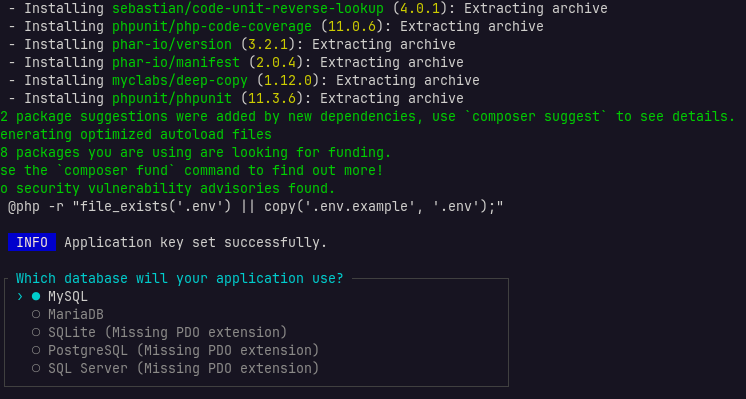Click the 'Which database will your application use?' prompt
Screen dimensions: 746x399
click(x=180, y=278)
